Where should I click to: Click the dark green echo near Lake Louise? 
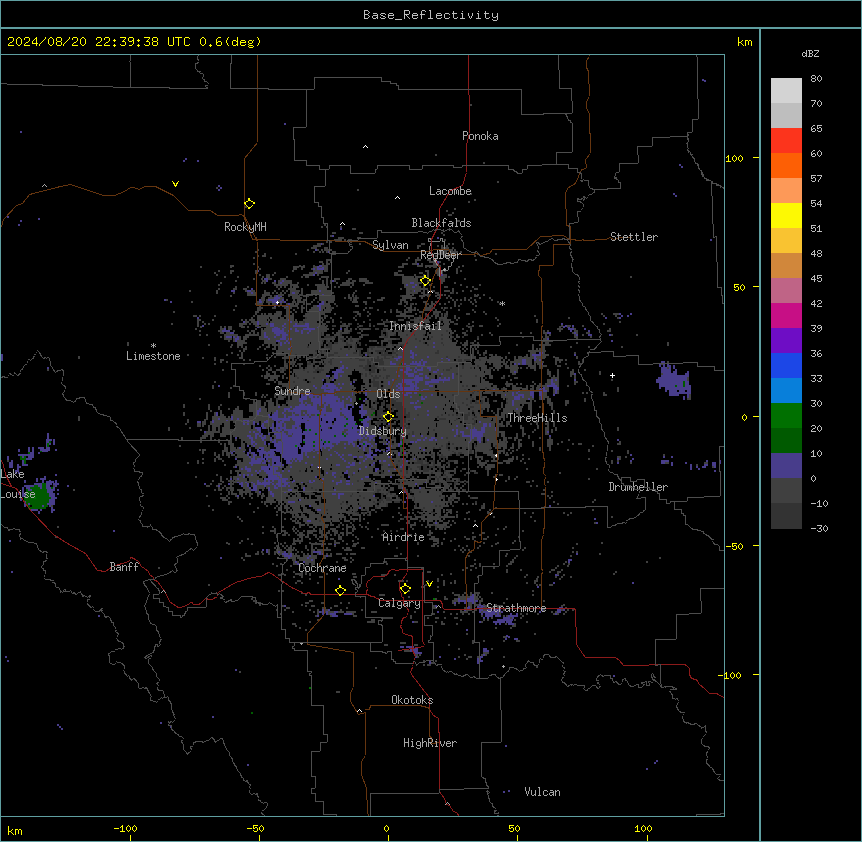coord(37,496)
